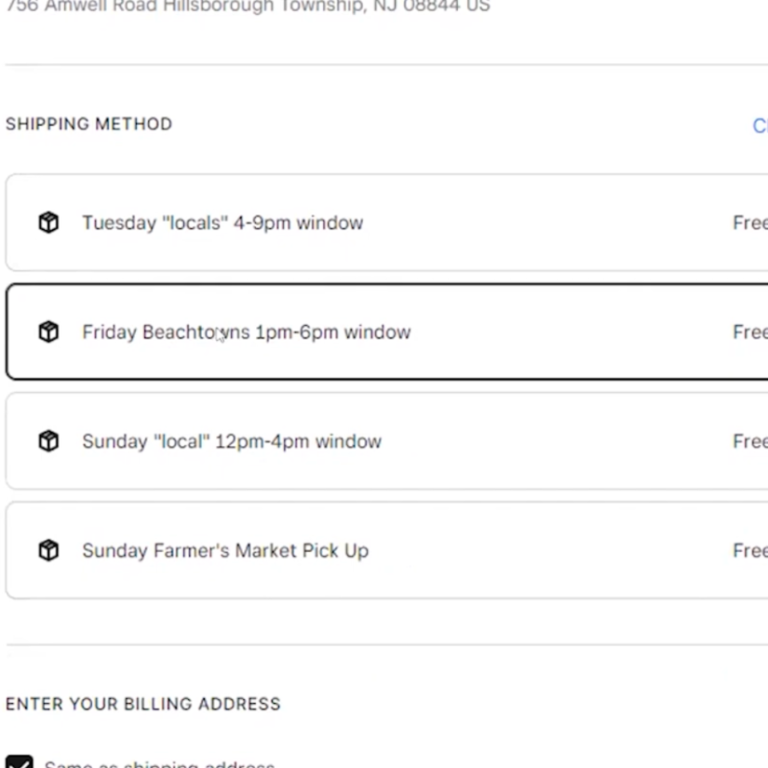Click the ENTER YOUR BILLING ADDRESS heading
The image size is (768, 768).
pos(143,704)
